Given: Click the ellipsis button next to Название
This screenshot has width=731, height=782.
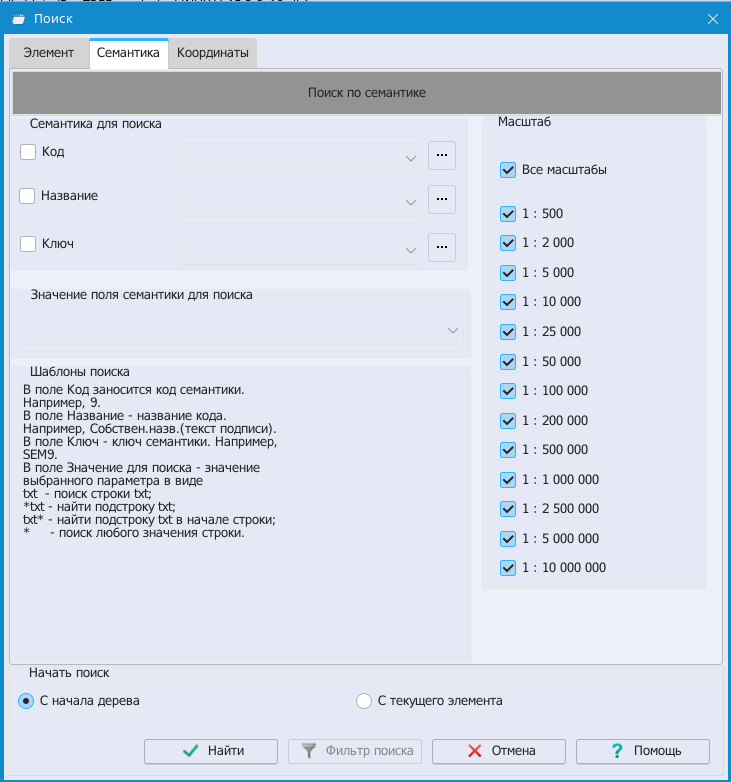Looking at the screenshot, I should [441, 199].
